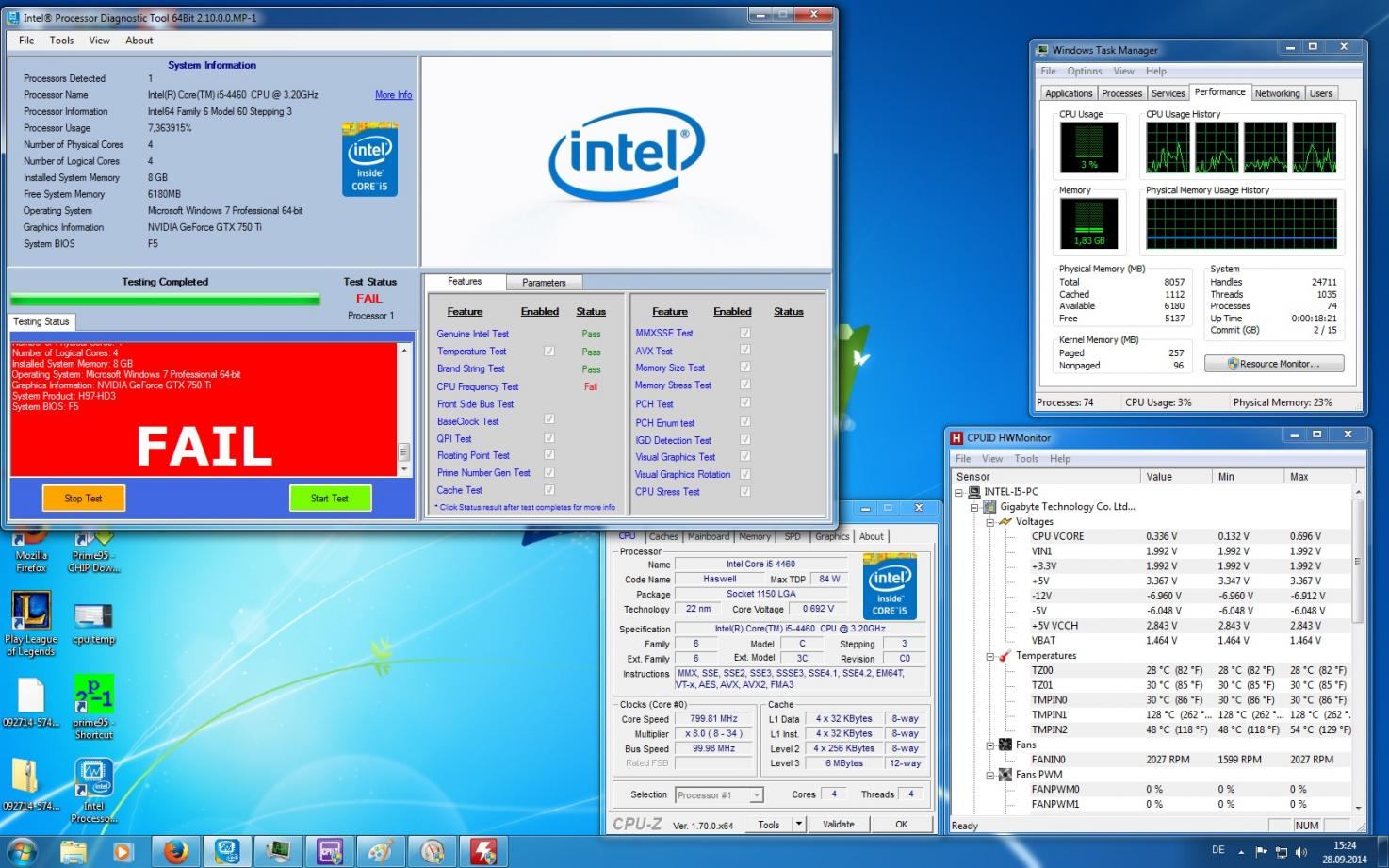This screenshot has height=868, width=1389.
Task: Open the More Info link
Action: [393, 95]
